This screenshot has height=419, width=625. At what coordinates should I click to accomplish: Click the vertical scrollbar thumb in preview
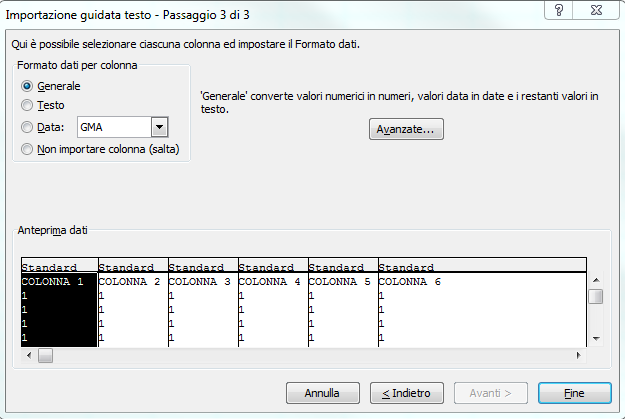click(596, 297)
